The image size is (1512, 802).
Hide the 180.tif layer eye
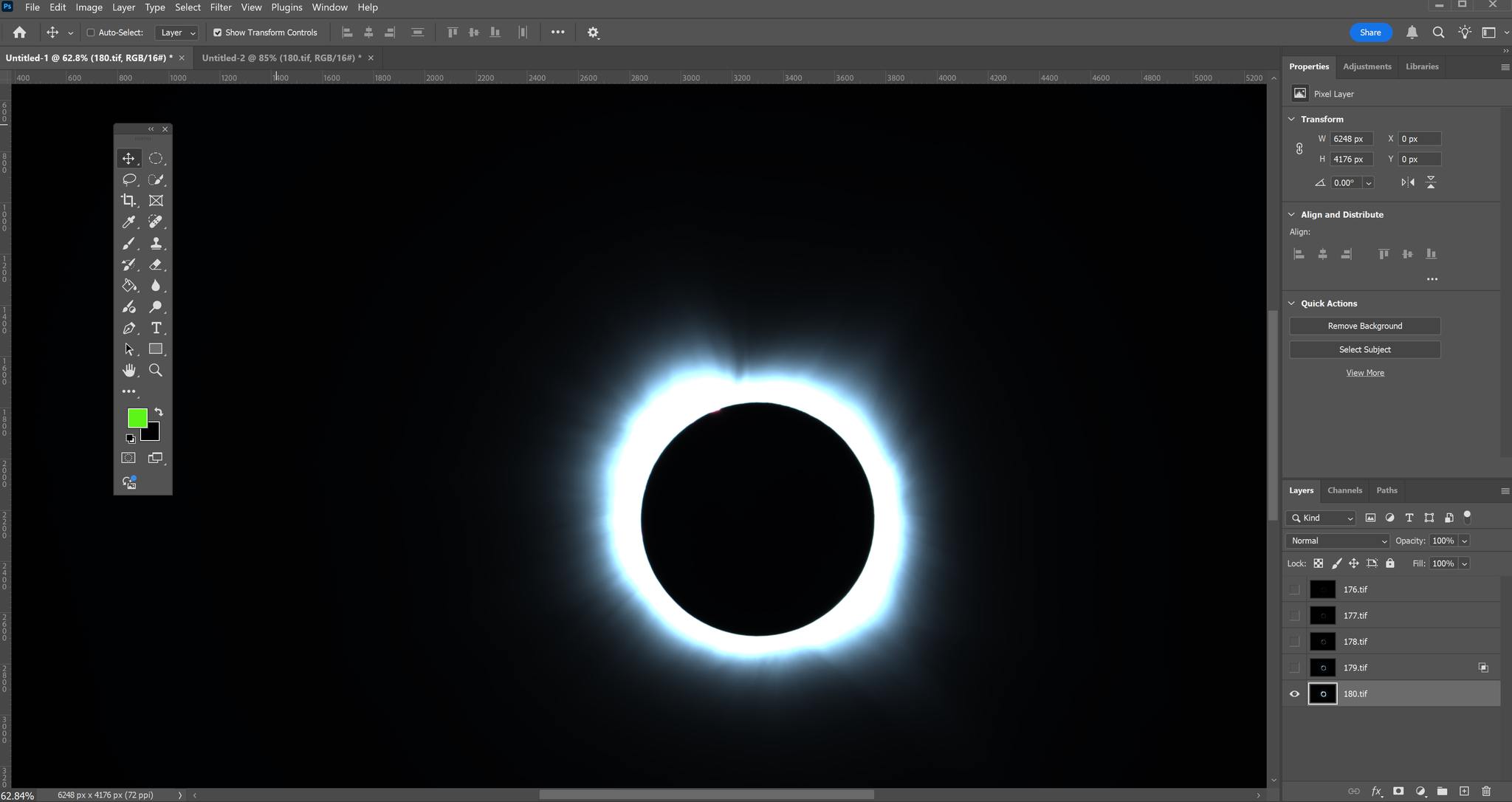point(1294,694)
